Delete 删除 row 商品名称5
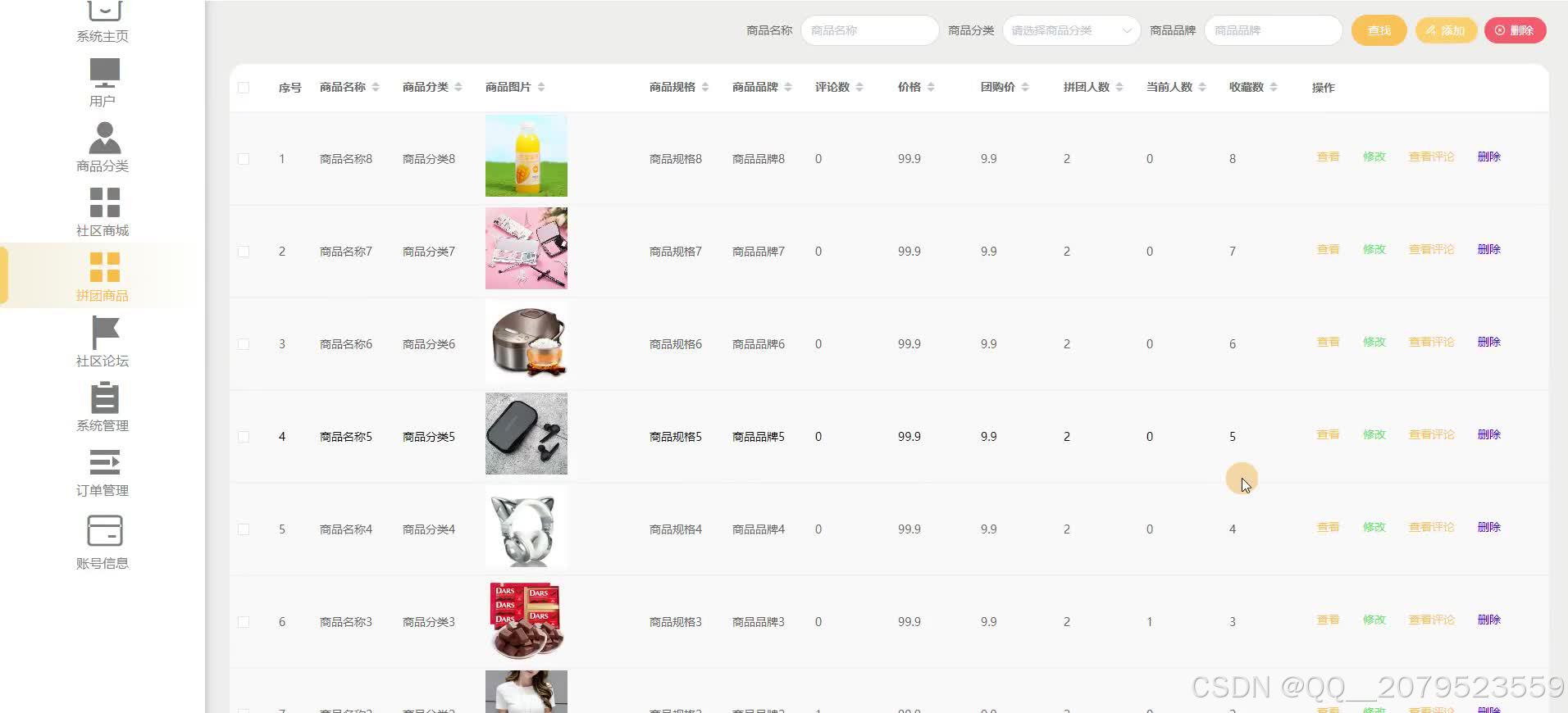The height and width of the screenshot is (713, 1568). click(x=1489, y=434)
